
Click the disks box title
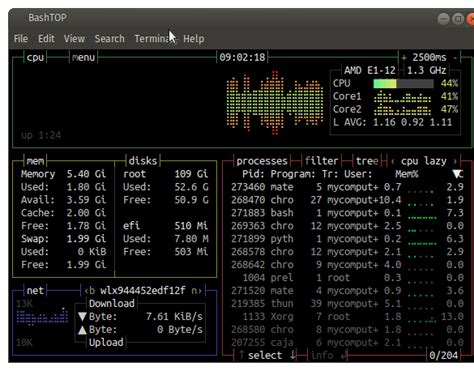pyautogui.click(x=143, y=161)
